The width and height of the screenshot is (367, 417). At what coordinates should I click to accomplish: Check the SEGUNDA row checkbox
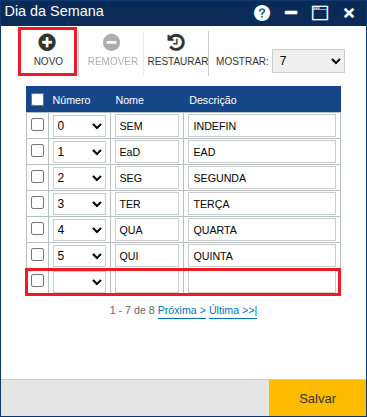coord(37,177)
